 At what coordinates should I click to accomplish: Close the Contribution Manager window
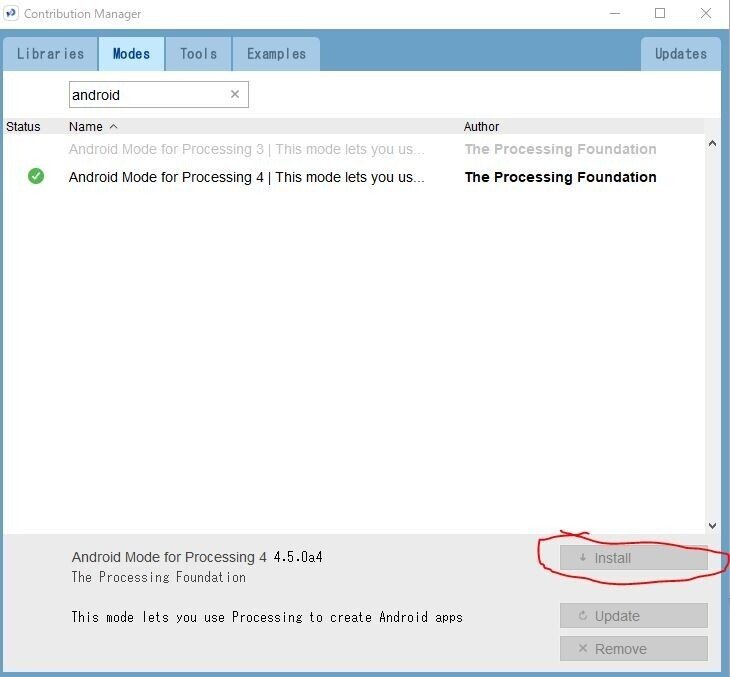tap(706, 14)
